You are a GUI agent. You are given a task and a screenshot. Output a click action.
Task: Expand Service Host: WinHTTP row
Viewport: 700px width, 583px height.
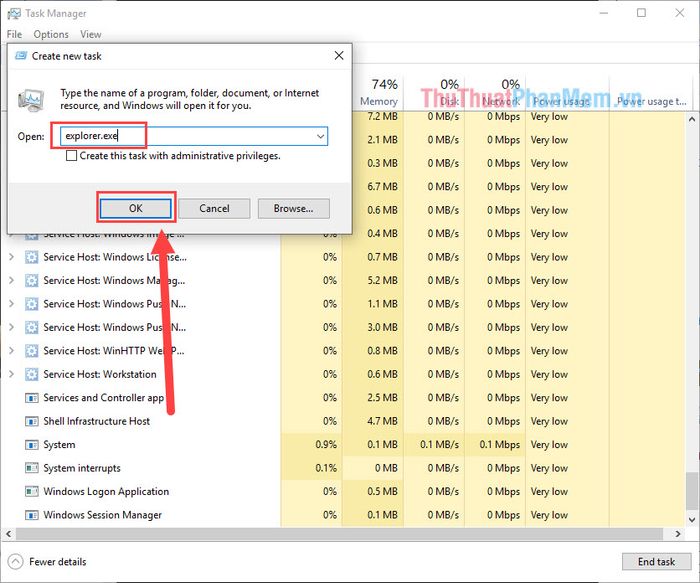(x=12, y=351)
